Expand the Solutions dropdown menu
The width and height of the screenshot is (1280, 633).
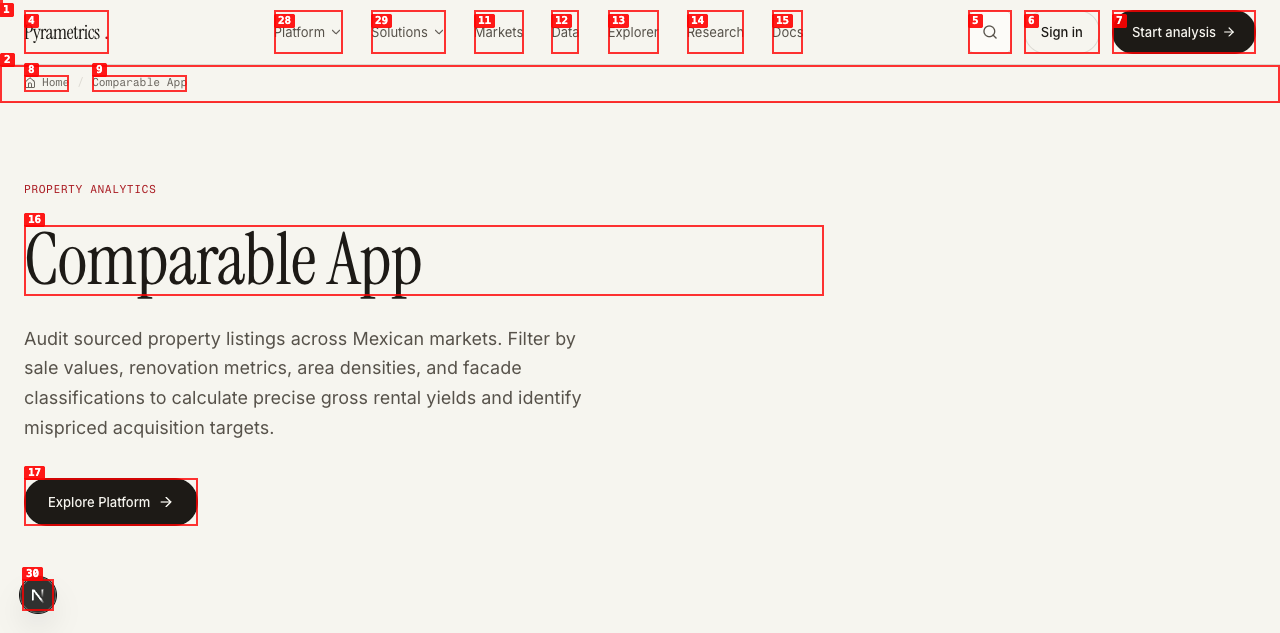(408, 32)
